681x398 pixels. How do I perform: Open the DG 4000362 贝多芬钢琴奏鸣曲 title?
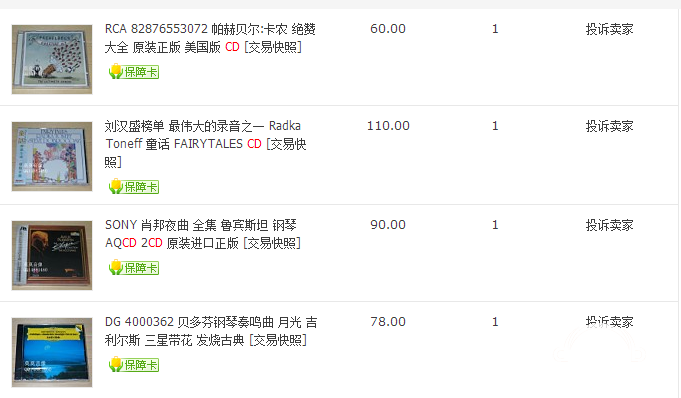(x=211, y=331)
